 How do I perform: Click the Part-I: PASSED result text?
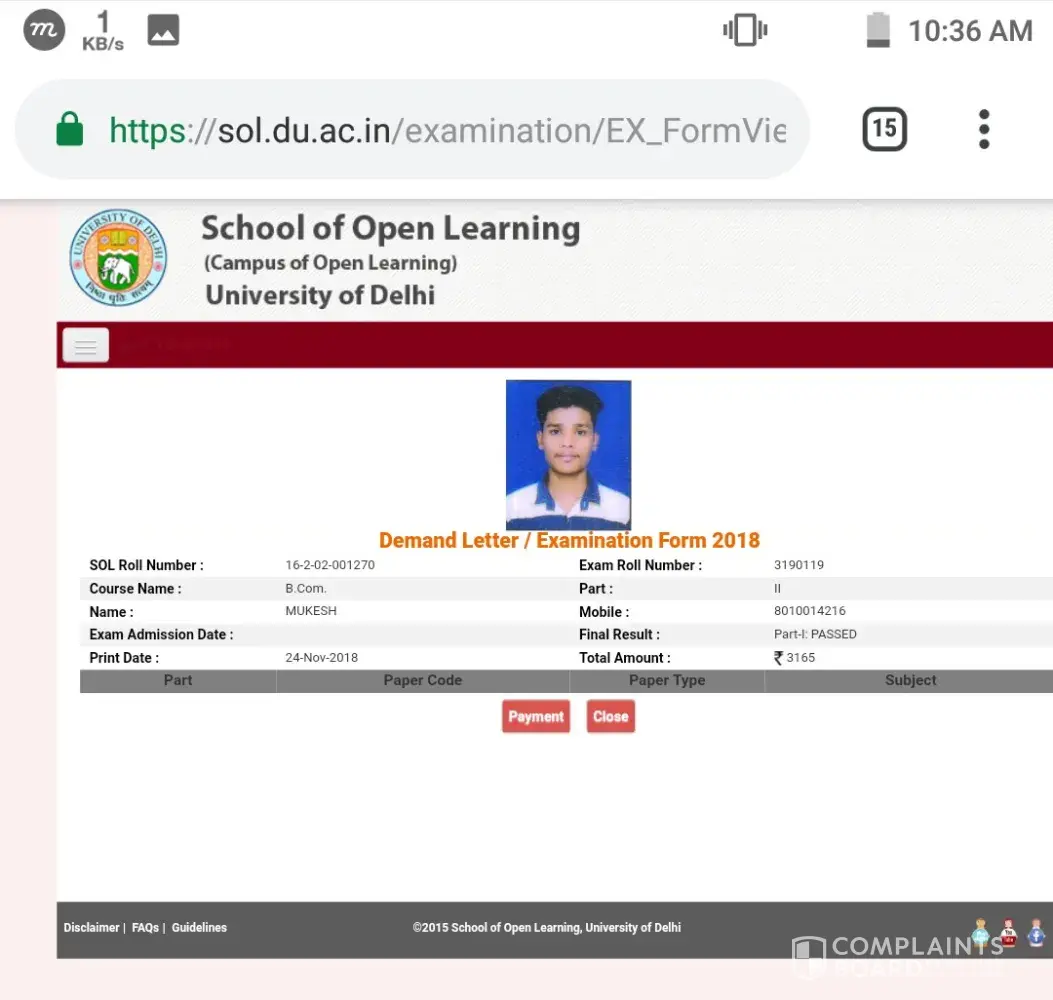point(815,634)
